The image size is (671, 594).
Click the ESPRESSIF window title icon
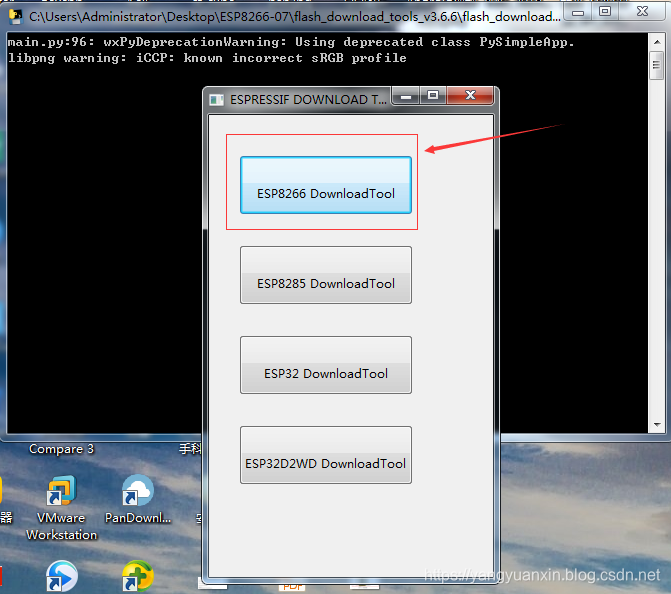(x=217, y=100)
